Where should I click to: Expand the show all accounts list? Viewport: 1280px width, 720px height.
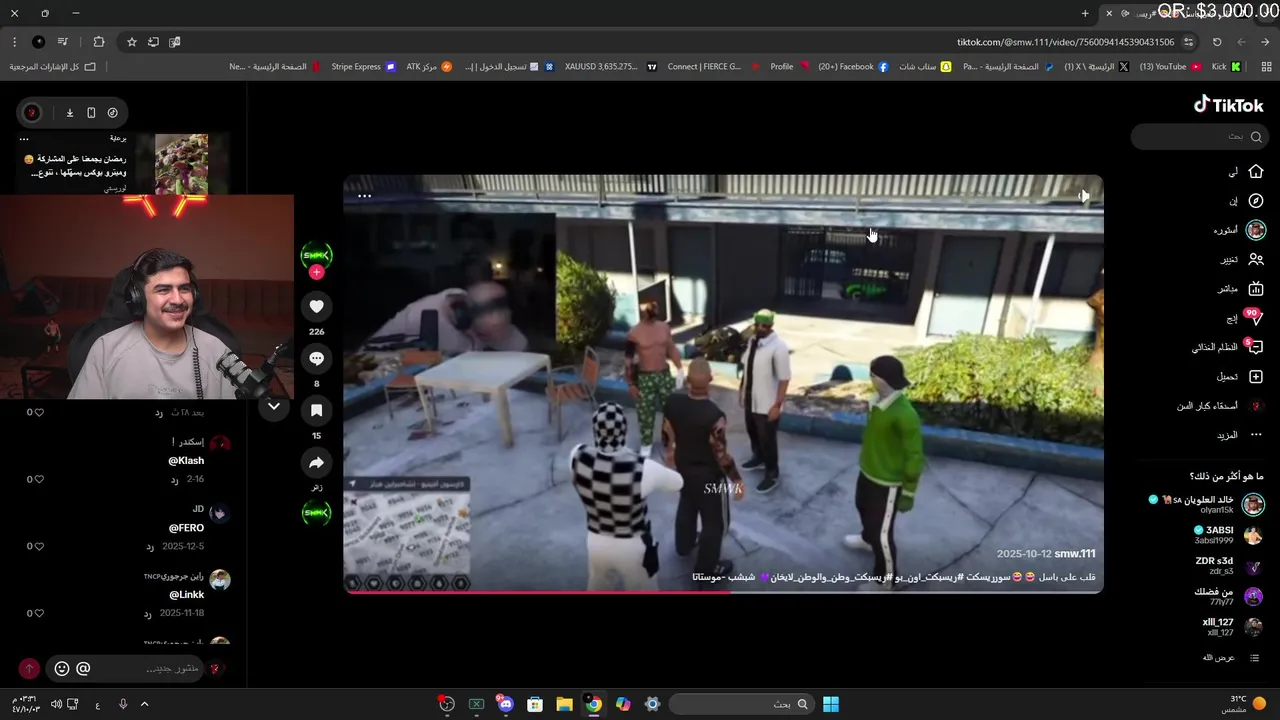[1230, 657]
